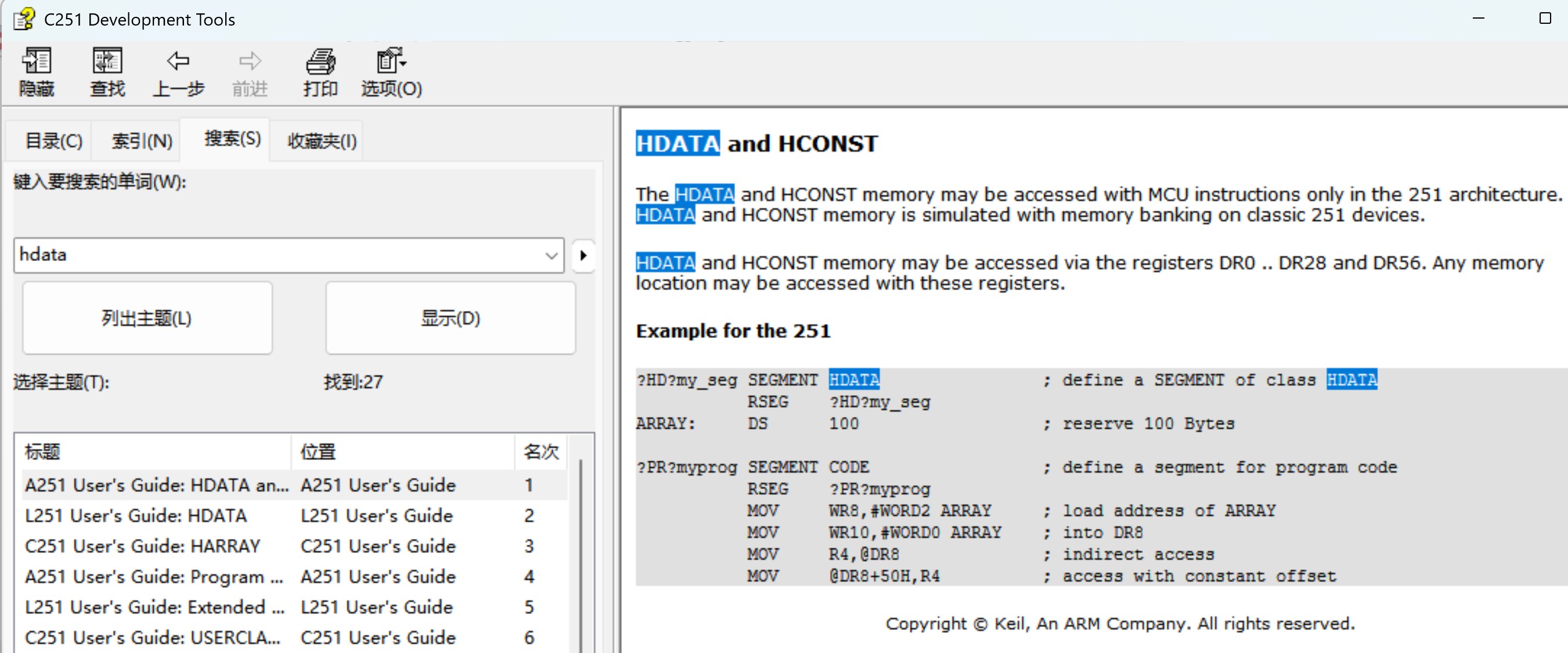
Task: Click the 'reserve 100 Bytes' code comment
Action: [1149, 424]
